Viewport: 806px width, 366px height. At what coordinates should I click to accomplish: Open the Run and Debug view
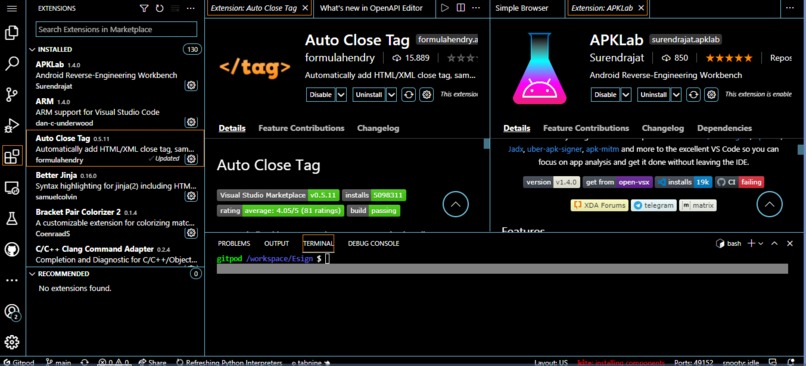pos(11,125)
